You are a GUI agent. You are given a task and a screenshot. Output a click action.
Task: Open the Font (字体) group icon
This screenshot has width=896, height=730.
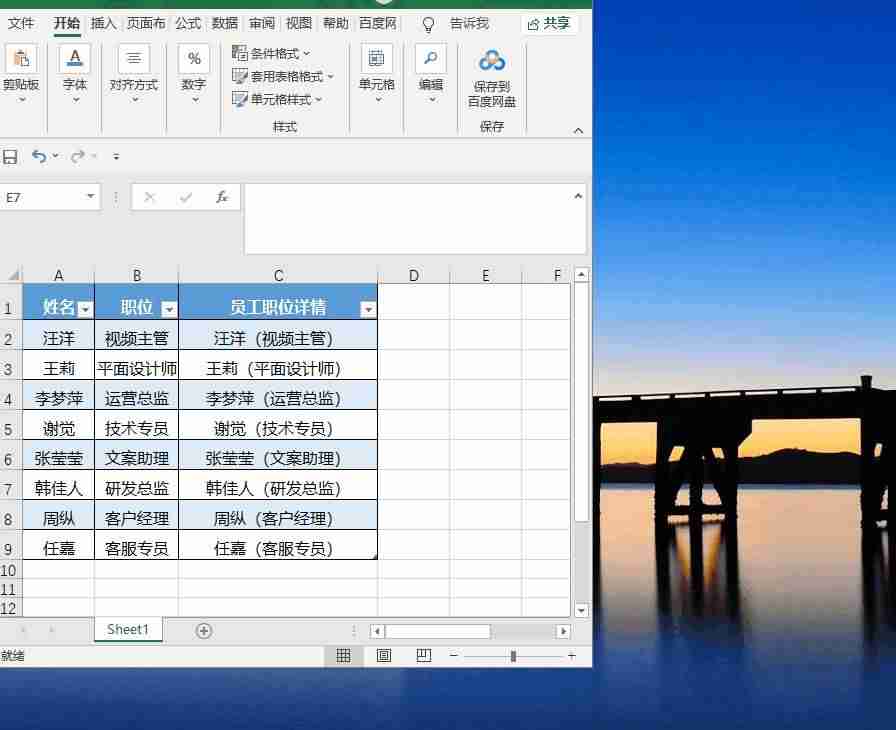(x=75, y=59)
